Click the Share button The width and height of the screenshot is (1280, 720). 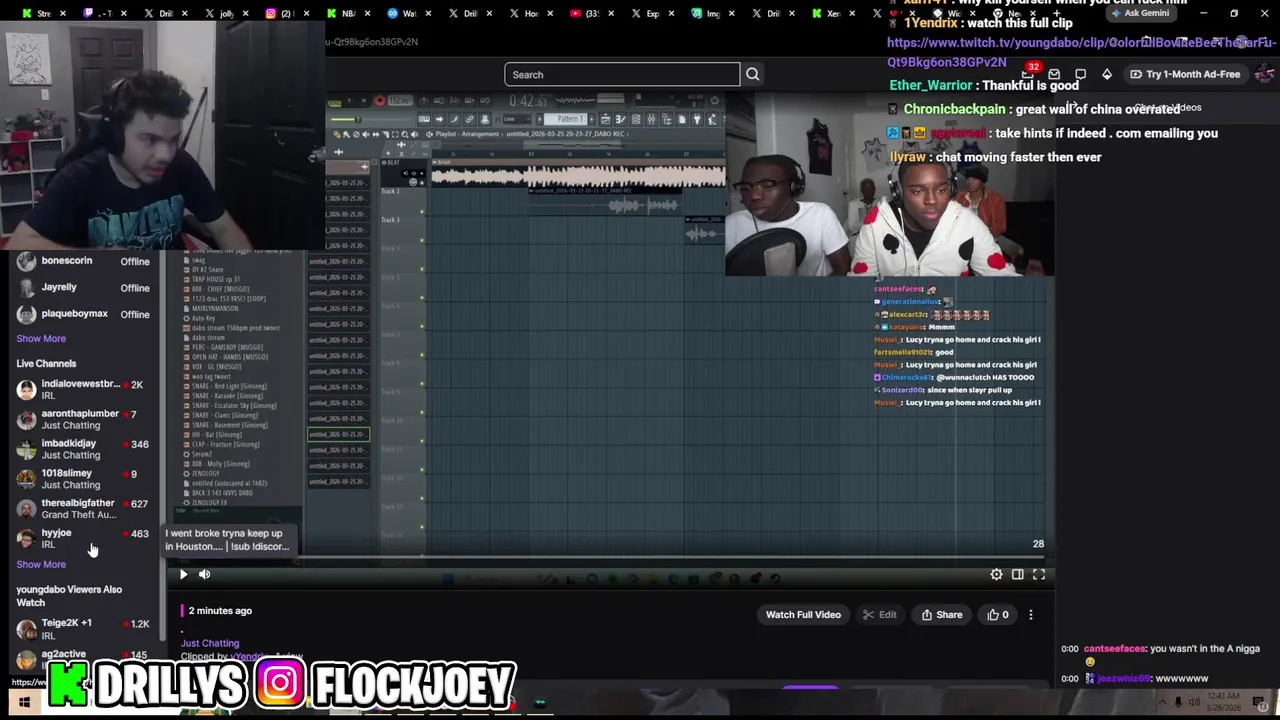(x=942, y=615)
